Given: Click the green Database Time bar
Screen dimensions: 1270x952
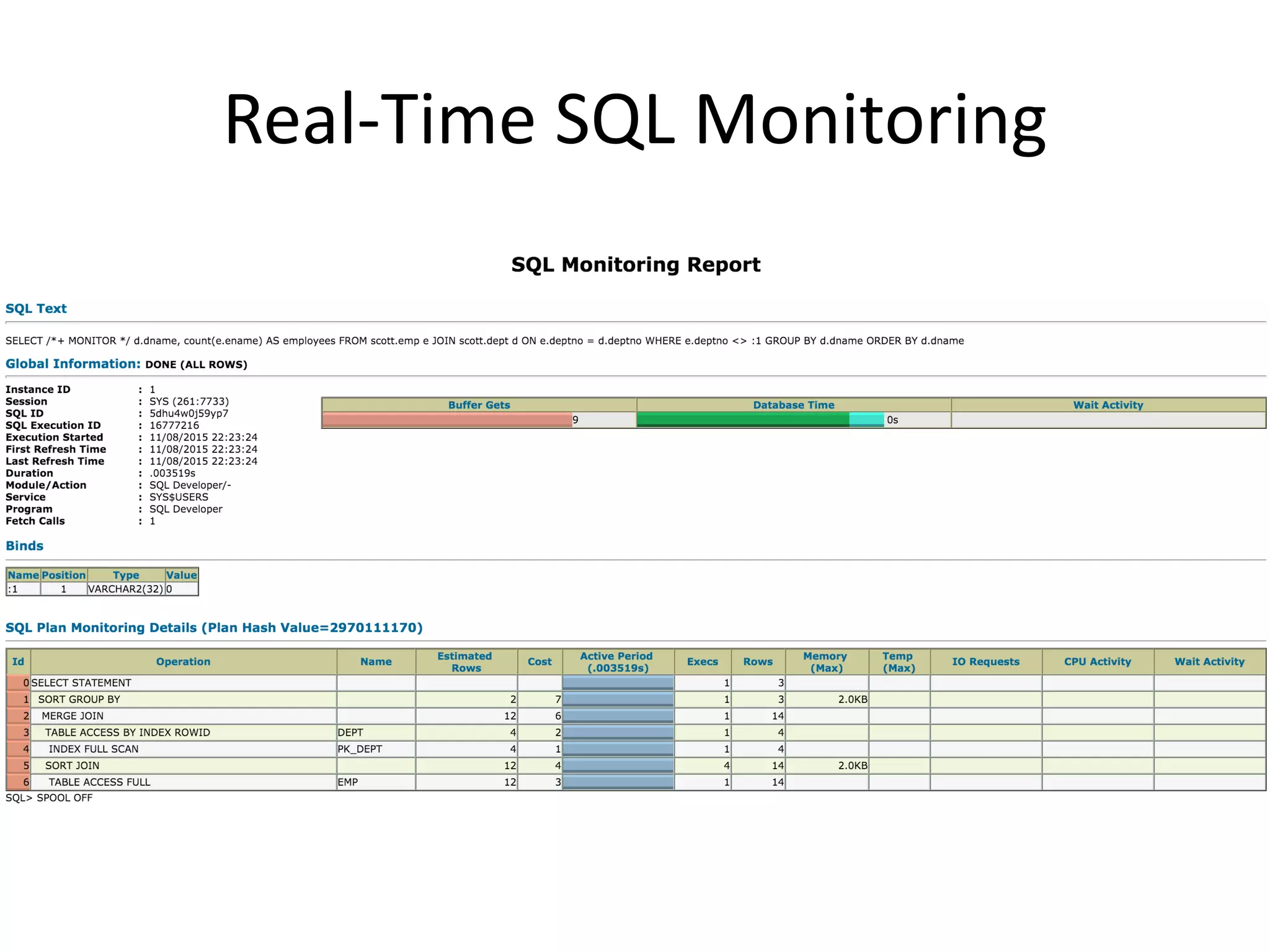Looking at the screenshot, I should coord(743,420).
